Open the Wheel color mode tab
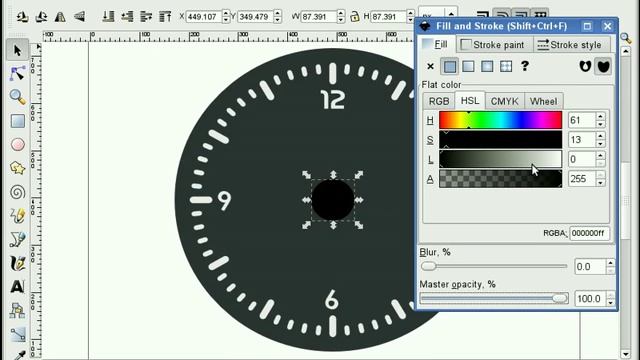The image size is (640, 360). tap(543, 101)
